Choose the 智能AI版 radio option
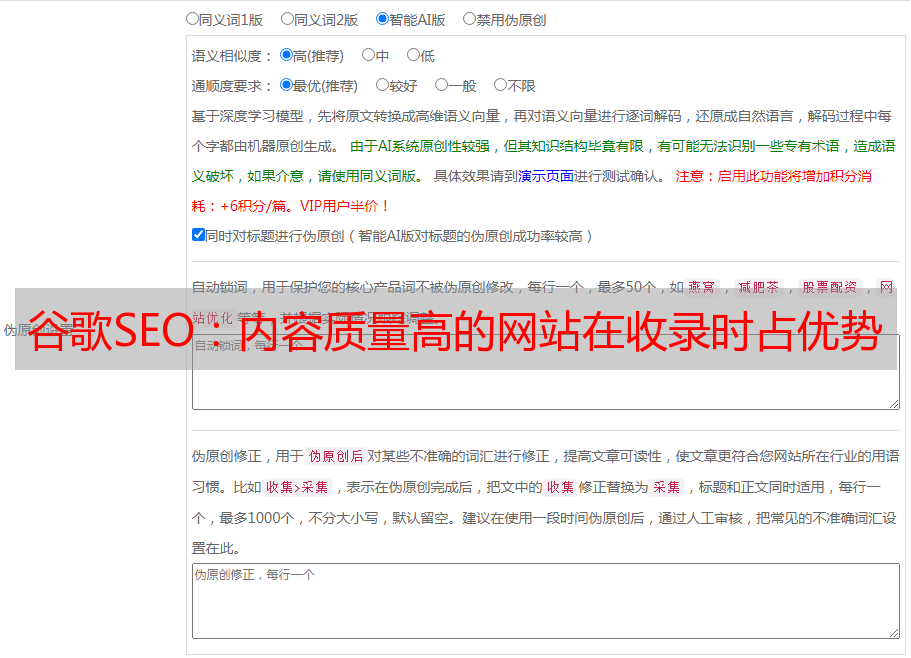911x658 pixels. pyautogui.click(x=382, y=19)
